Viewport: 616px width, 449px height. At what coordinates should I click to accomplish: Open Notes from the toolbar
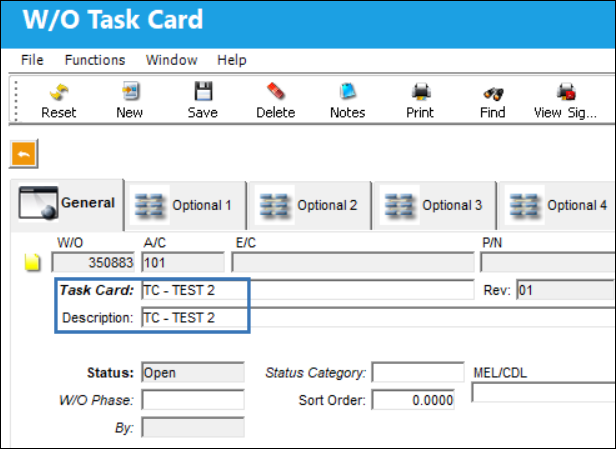348,92
